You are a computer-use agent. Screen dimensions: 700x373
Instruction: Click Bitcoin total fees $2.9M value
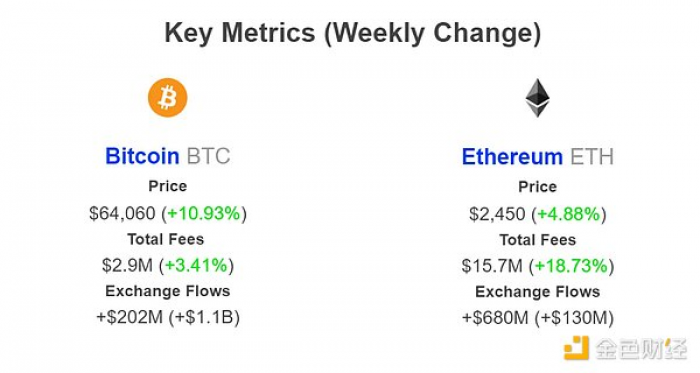[127, 265]
